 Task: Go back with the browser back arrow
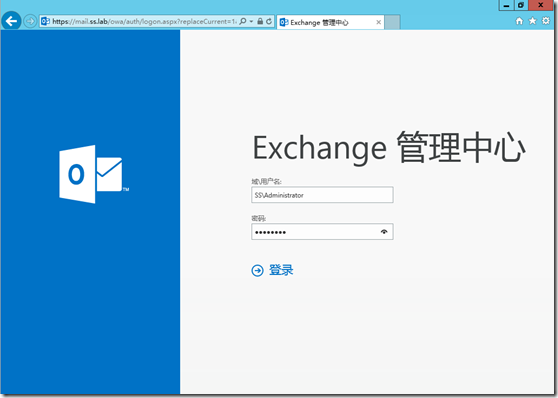pos(11,21)
